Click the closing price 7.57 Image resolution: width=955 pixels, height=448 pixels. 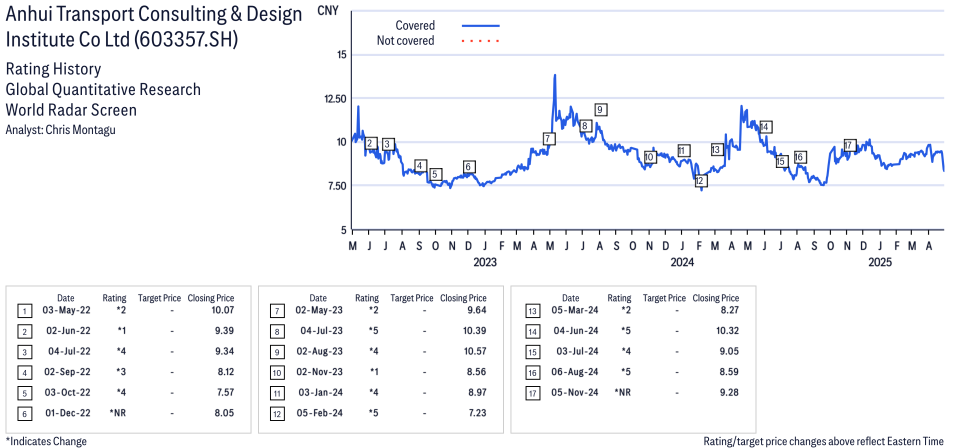(224, 393)
